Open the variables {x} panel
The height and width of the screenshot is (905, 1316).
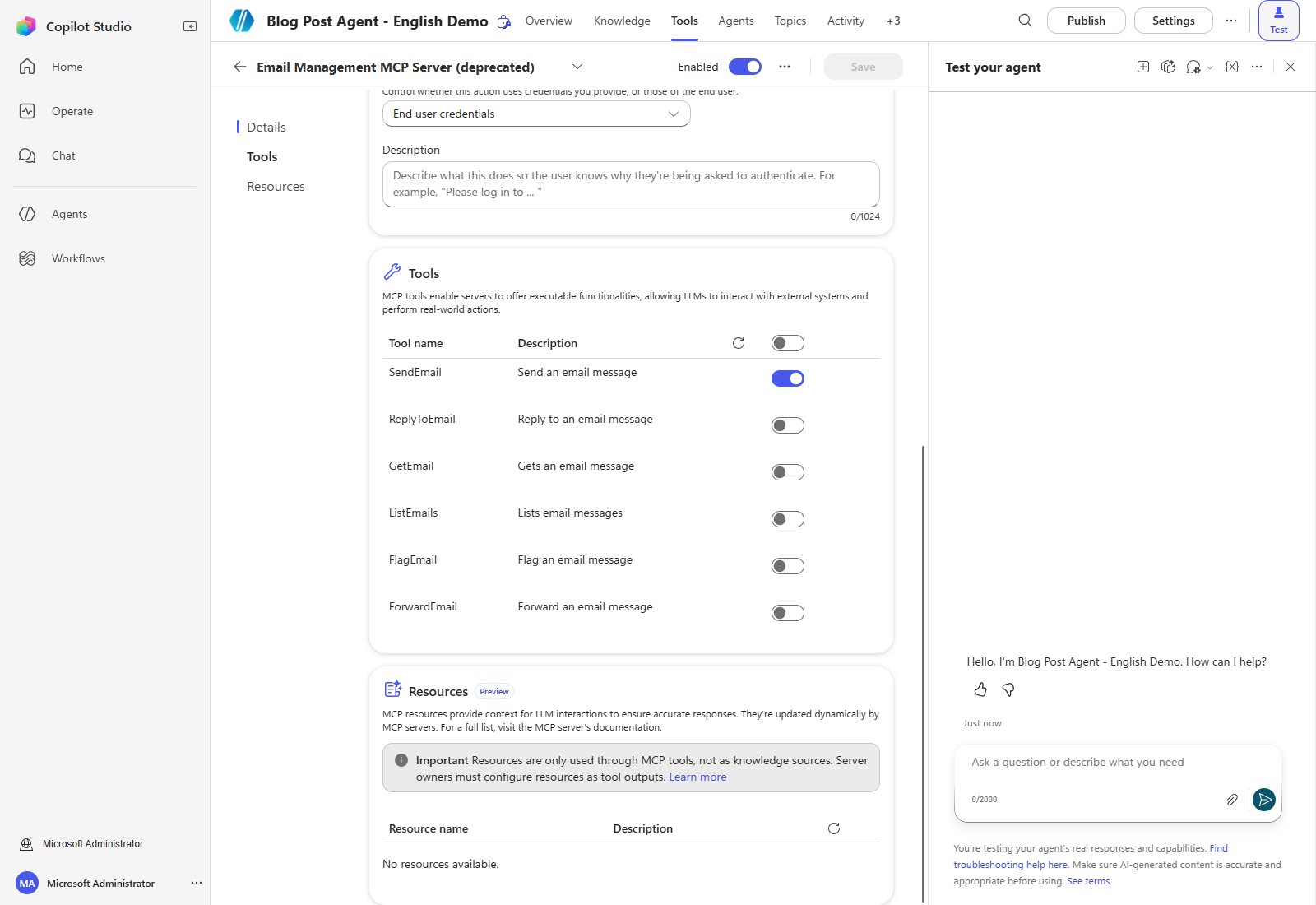(x=1232, y=67)
